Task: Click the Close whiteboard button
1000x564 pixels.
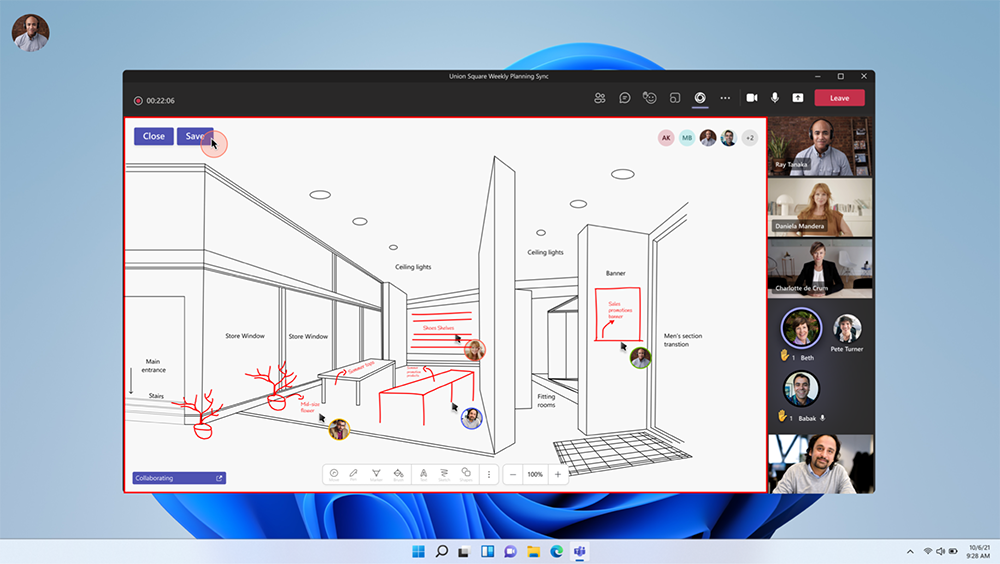Action: click(x=154, y=136)
